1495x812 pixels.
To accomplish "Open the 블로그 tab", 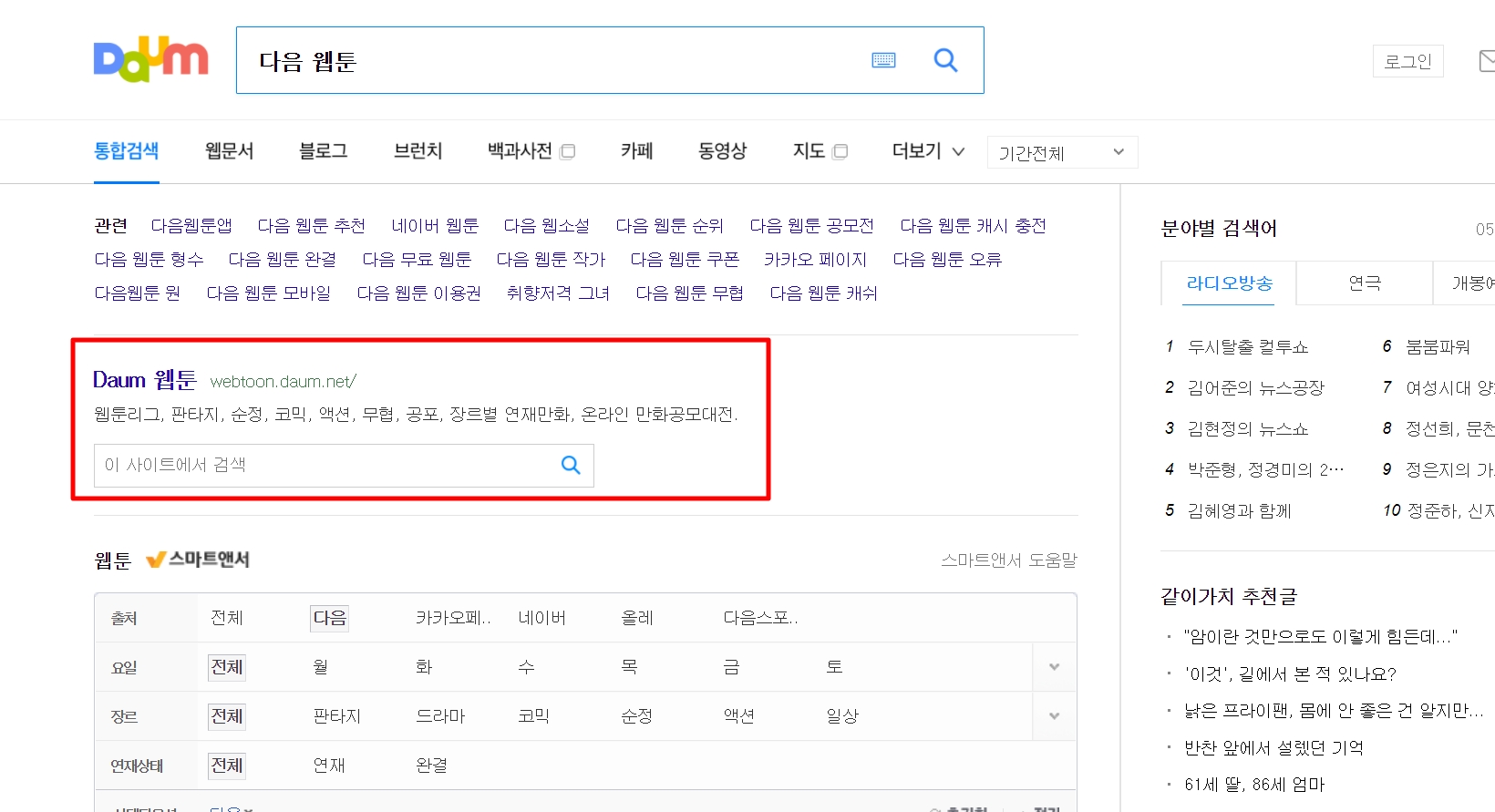I will click(324, 151).
